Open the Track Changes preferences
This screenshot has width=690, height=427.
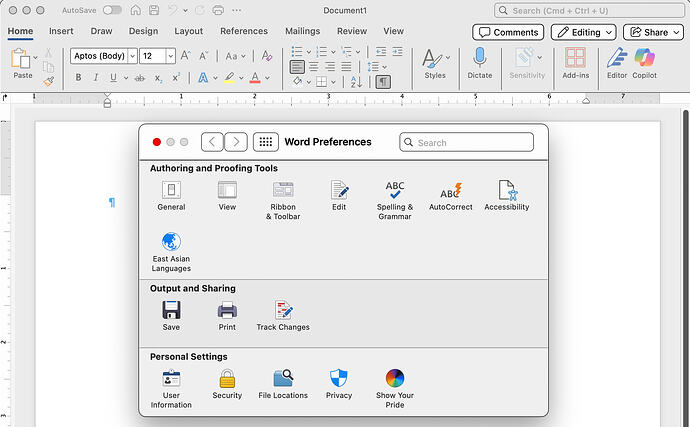(283, 315)
